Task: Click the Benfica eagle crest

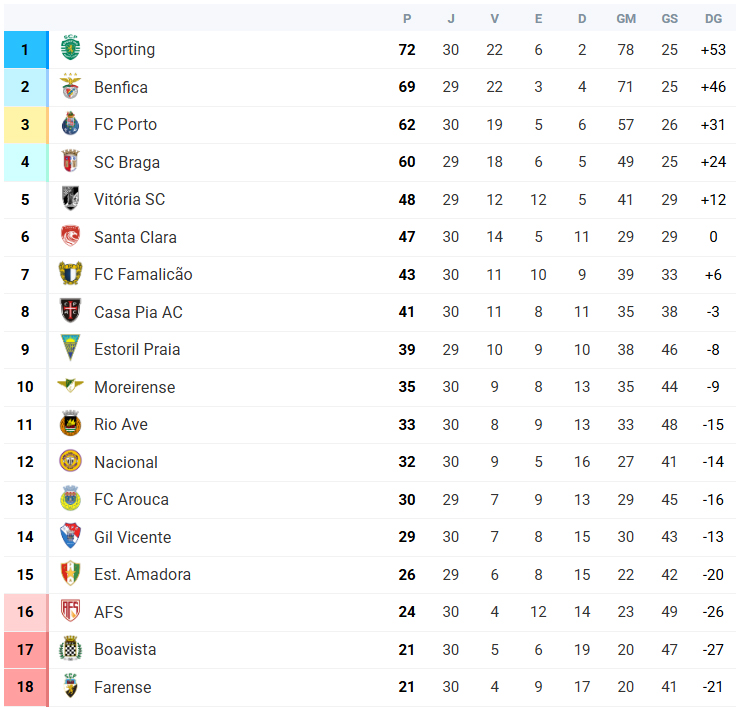Action: pos(70,86)
